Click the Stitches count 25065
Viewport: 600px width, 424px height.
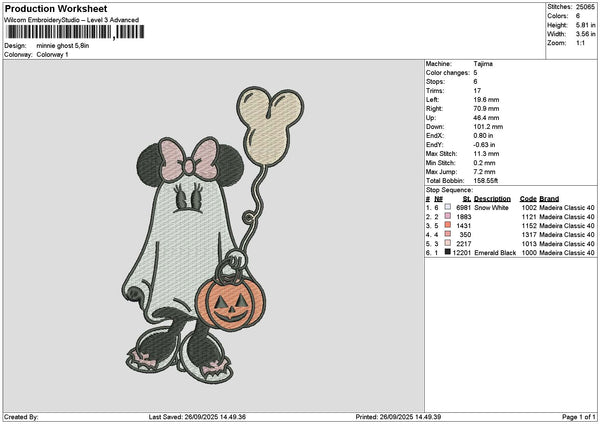586,7
